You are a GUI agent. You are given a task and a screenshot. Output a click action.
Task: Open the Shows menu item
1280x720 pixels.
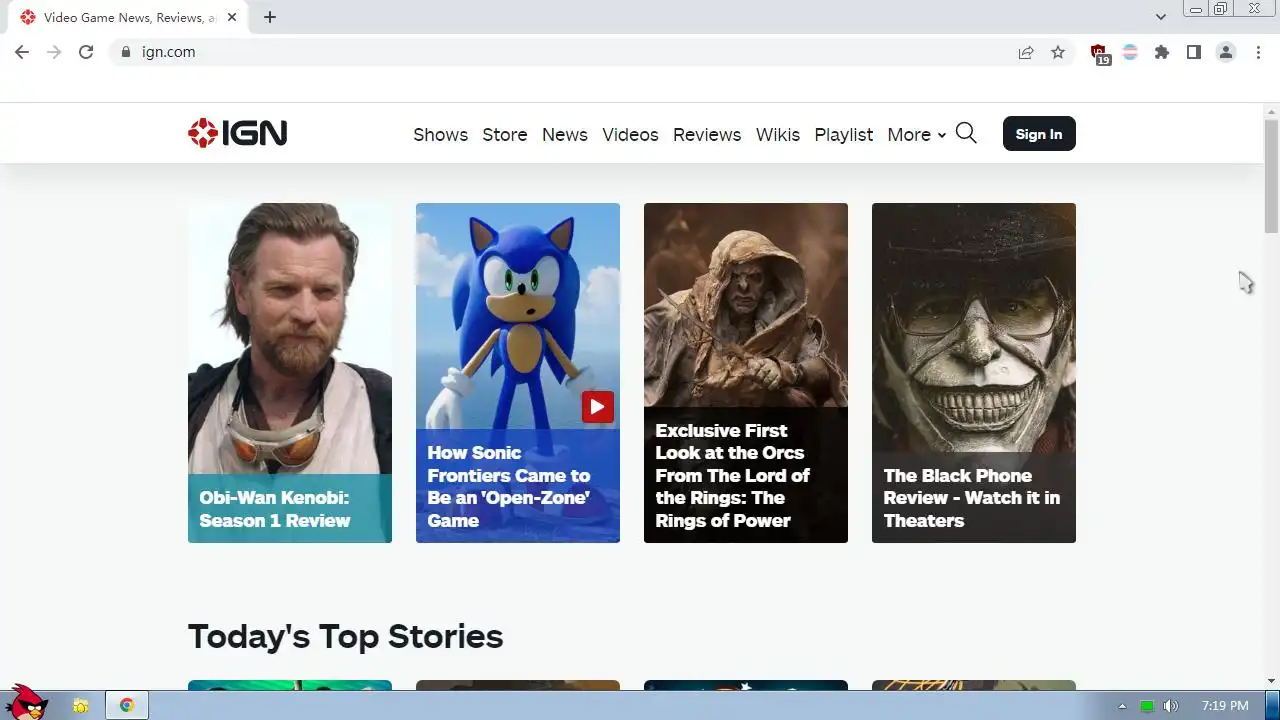tap(440, 134)
